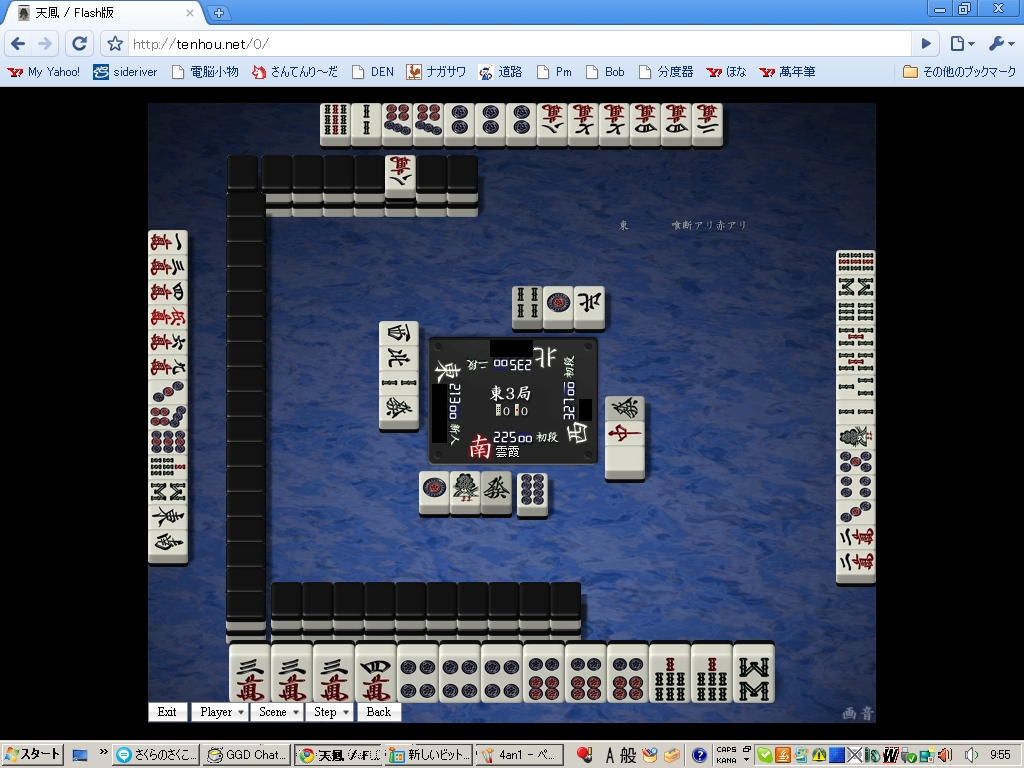The width and height of the screenshot is (1024, 768).
Task: Click the blue help question mark icon
Action: 699,756
